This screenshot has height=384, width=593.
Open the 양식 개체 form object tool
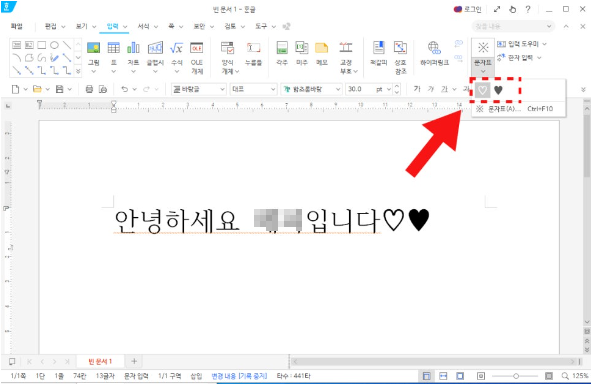tap(227, 48)
